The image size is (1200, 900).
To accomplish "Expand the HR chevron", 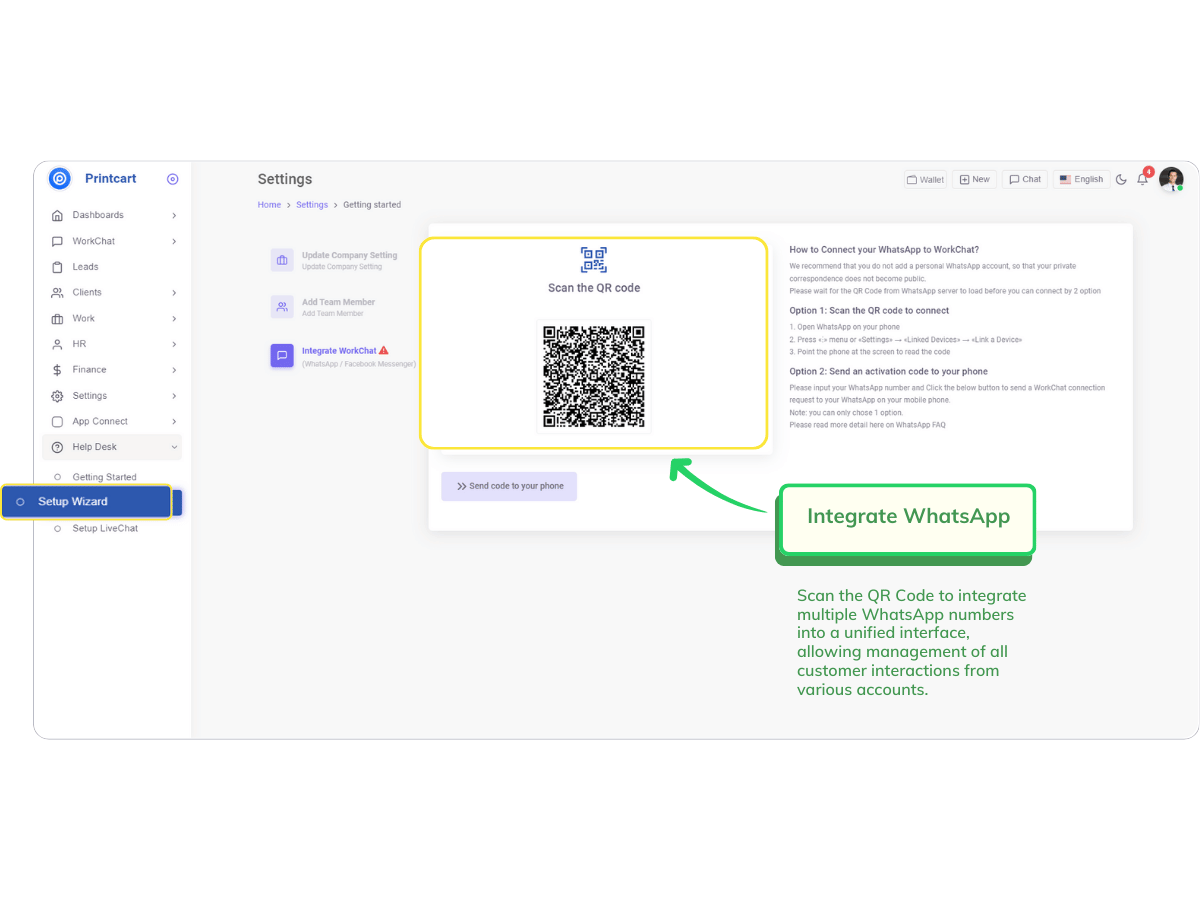I will point(174,344).
